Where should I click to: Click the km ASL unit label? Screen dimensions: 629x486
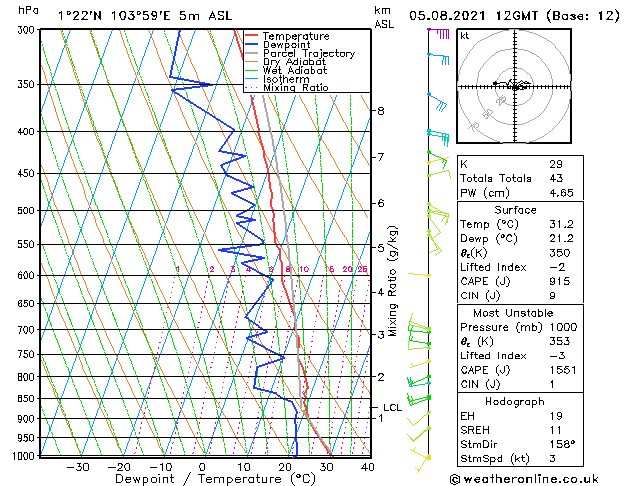point(384,17)
